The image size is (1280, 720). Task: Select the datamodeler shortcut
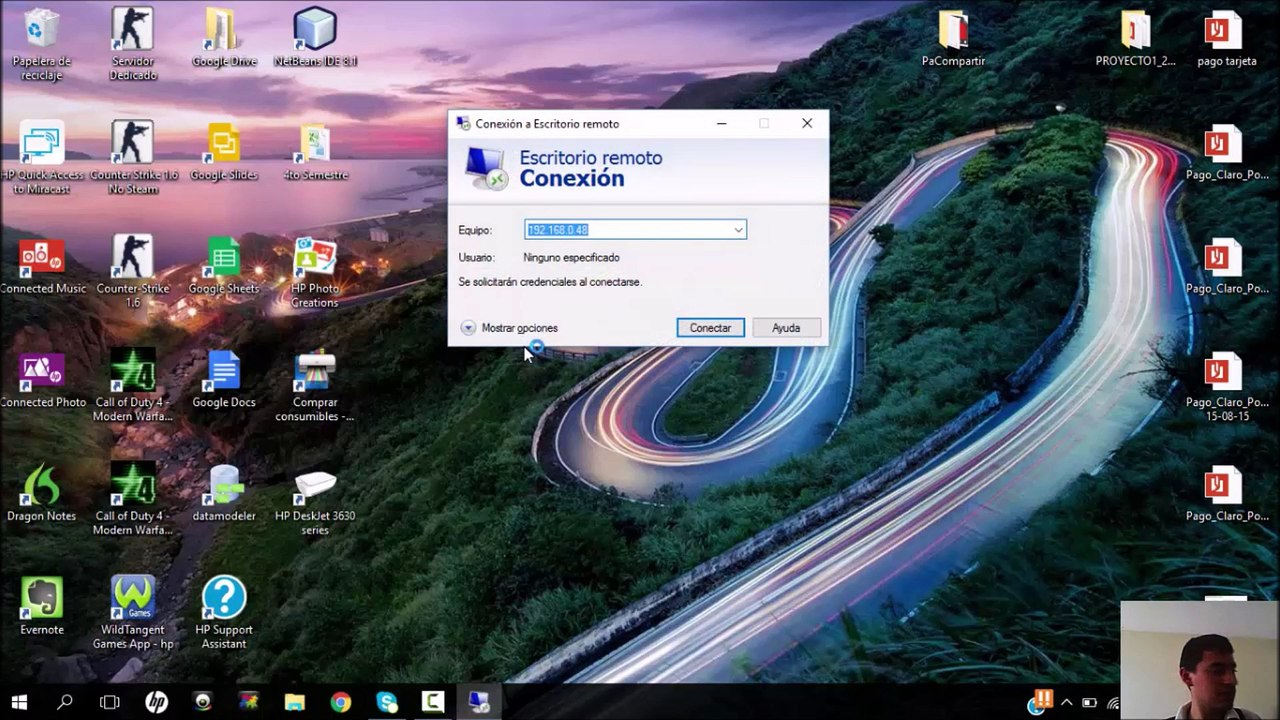[224, 494]
